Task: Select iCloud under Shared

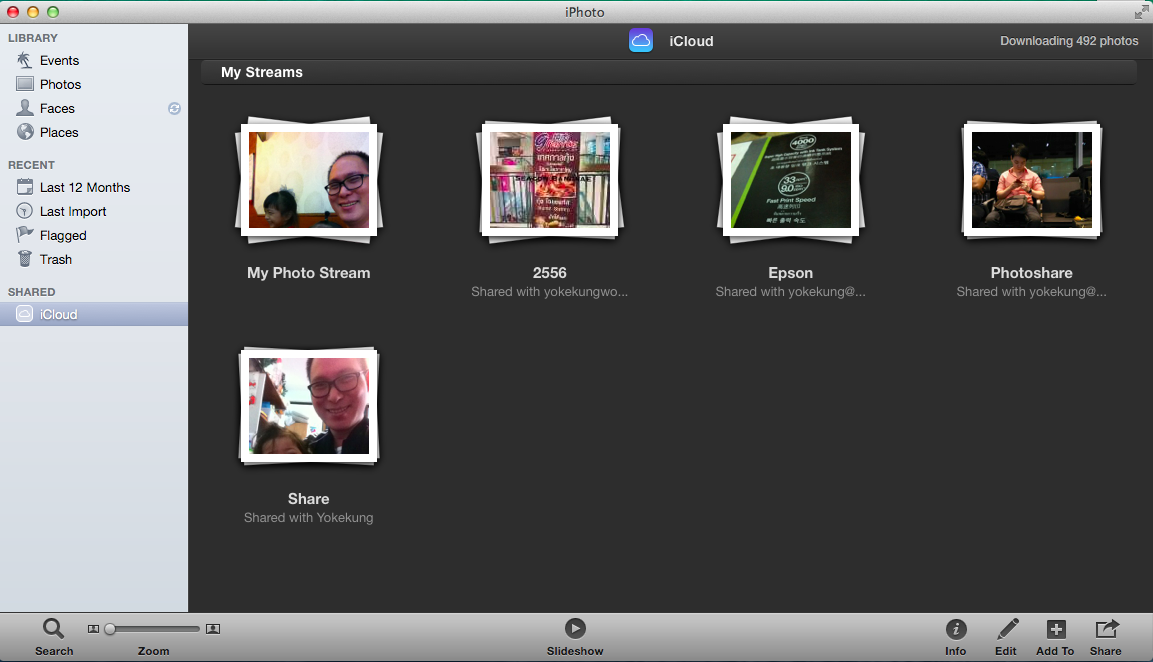Action: coord(93,314)
